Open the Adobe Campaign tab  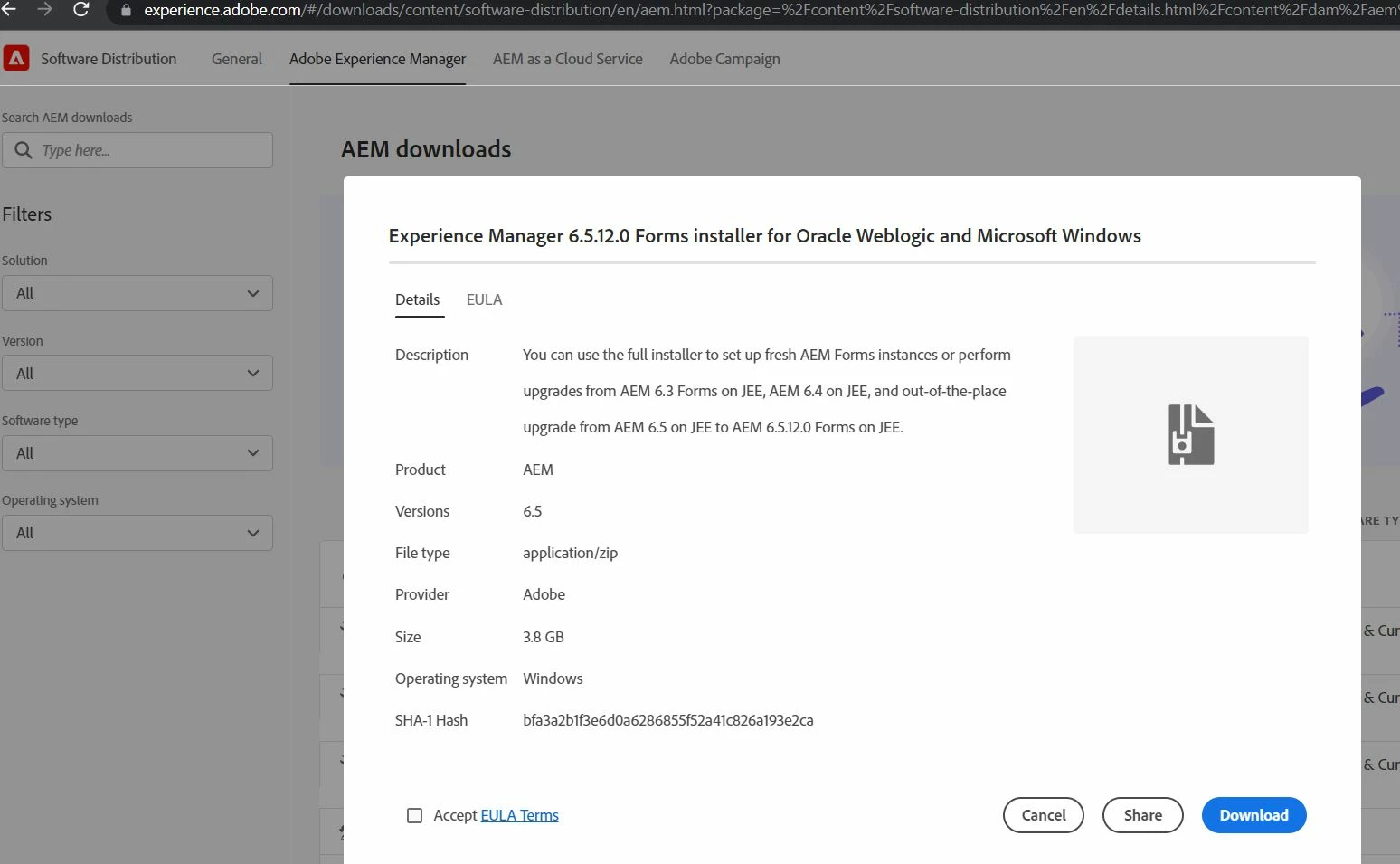(724, 59)
